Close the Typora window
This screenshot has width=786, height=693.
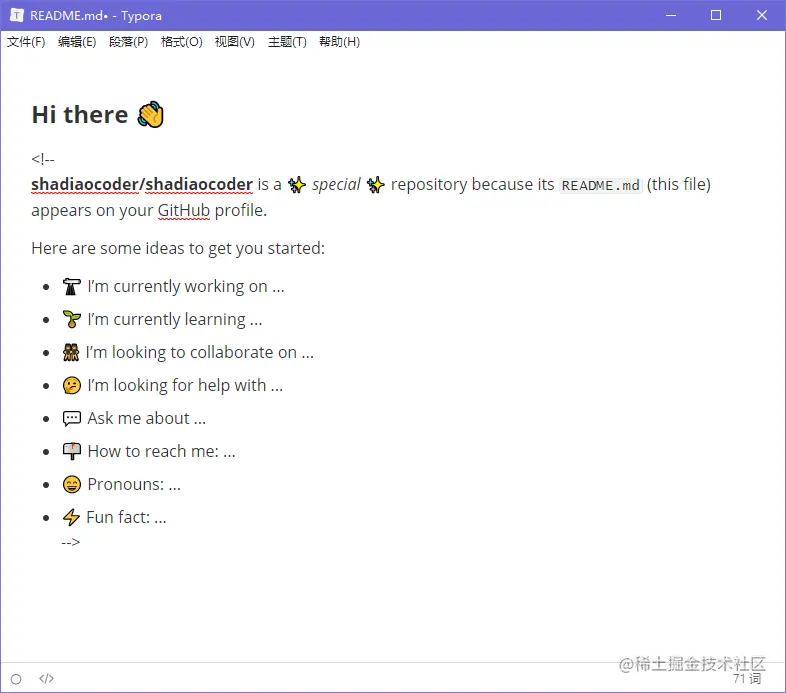tap(762, 15)
